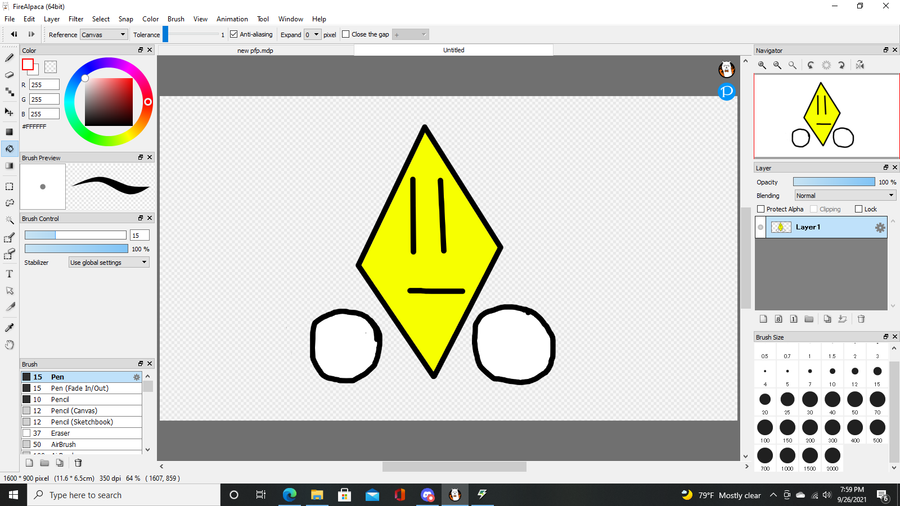Select the Brush tool in the left toolbar
The height and width of the screenshot is (506, 900).
click(x=10, y=58)
